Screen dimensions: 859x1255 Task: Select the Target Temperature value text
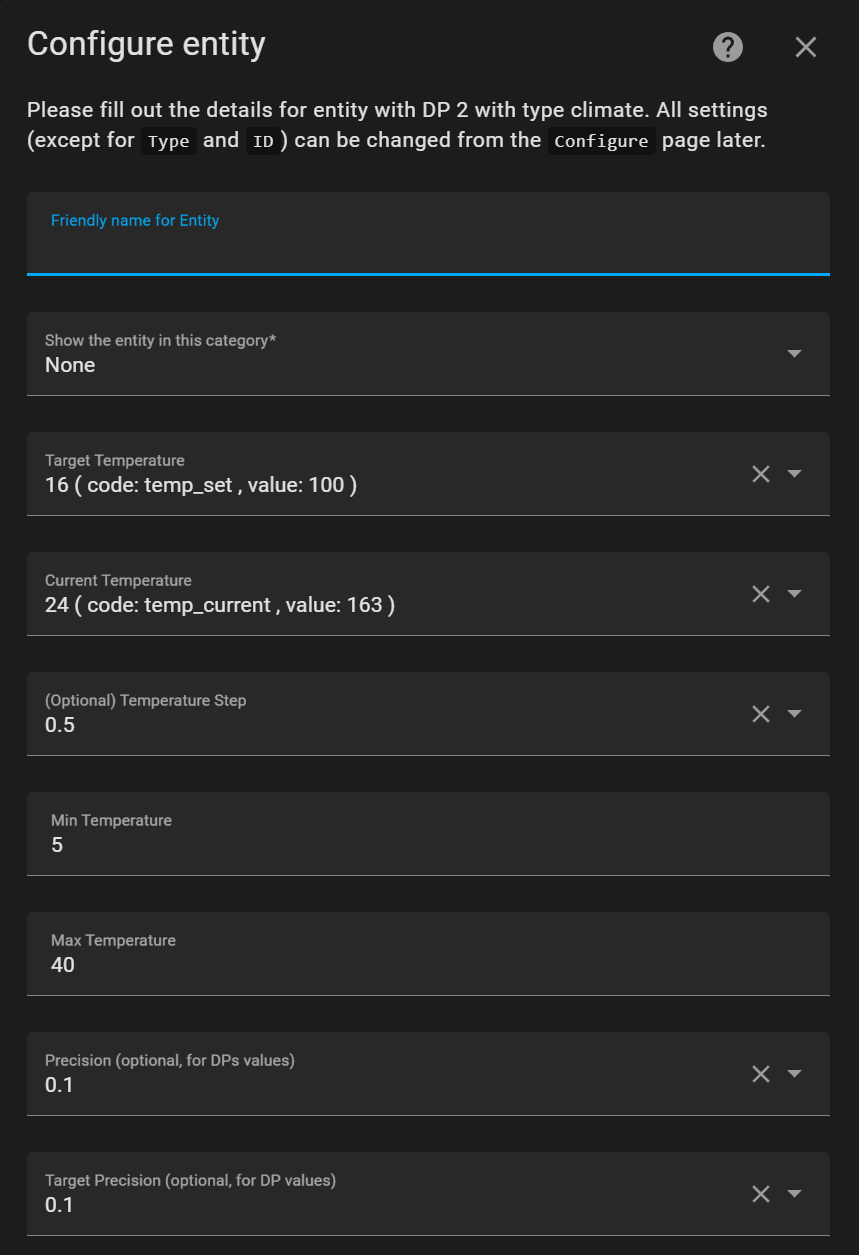pyautogui.click(x=201, y=486)
